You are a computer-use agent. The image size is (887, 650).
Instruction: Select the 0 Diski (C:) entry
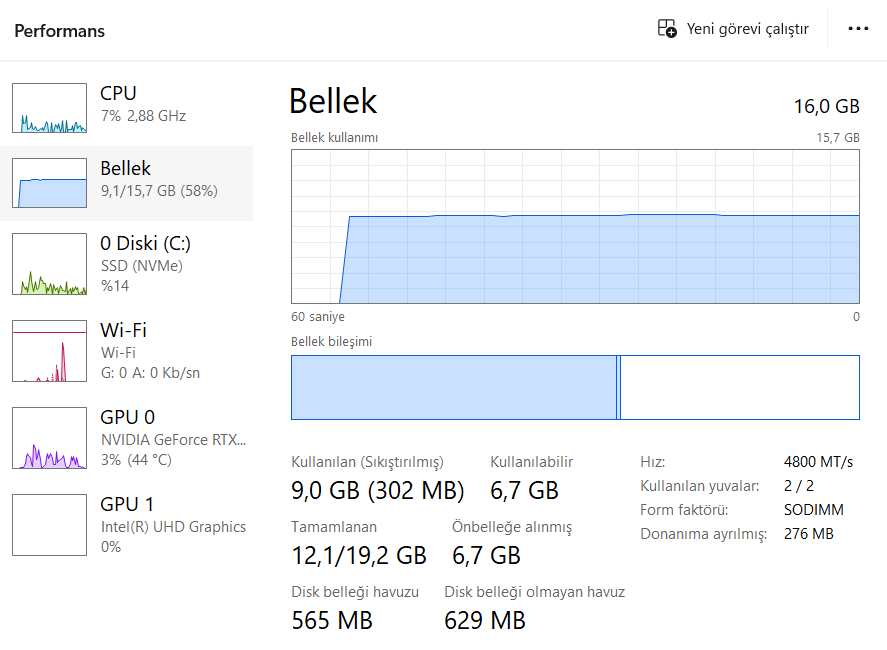pos(127,264)
